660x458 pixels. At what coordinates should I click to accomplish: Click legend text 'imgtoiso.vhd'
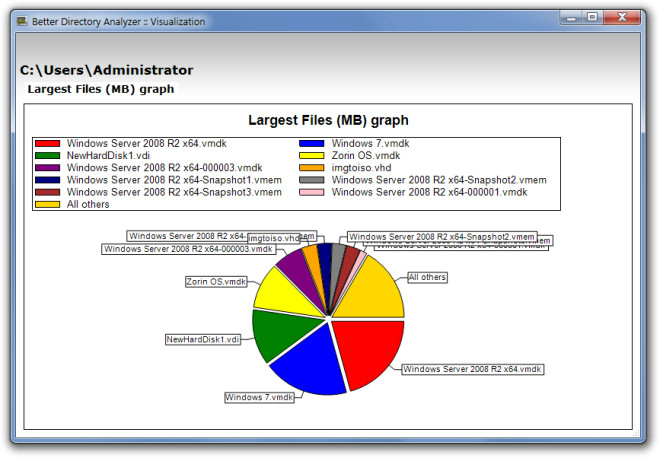[x=362, y=168]
